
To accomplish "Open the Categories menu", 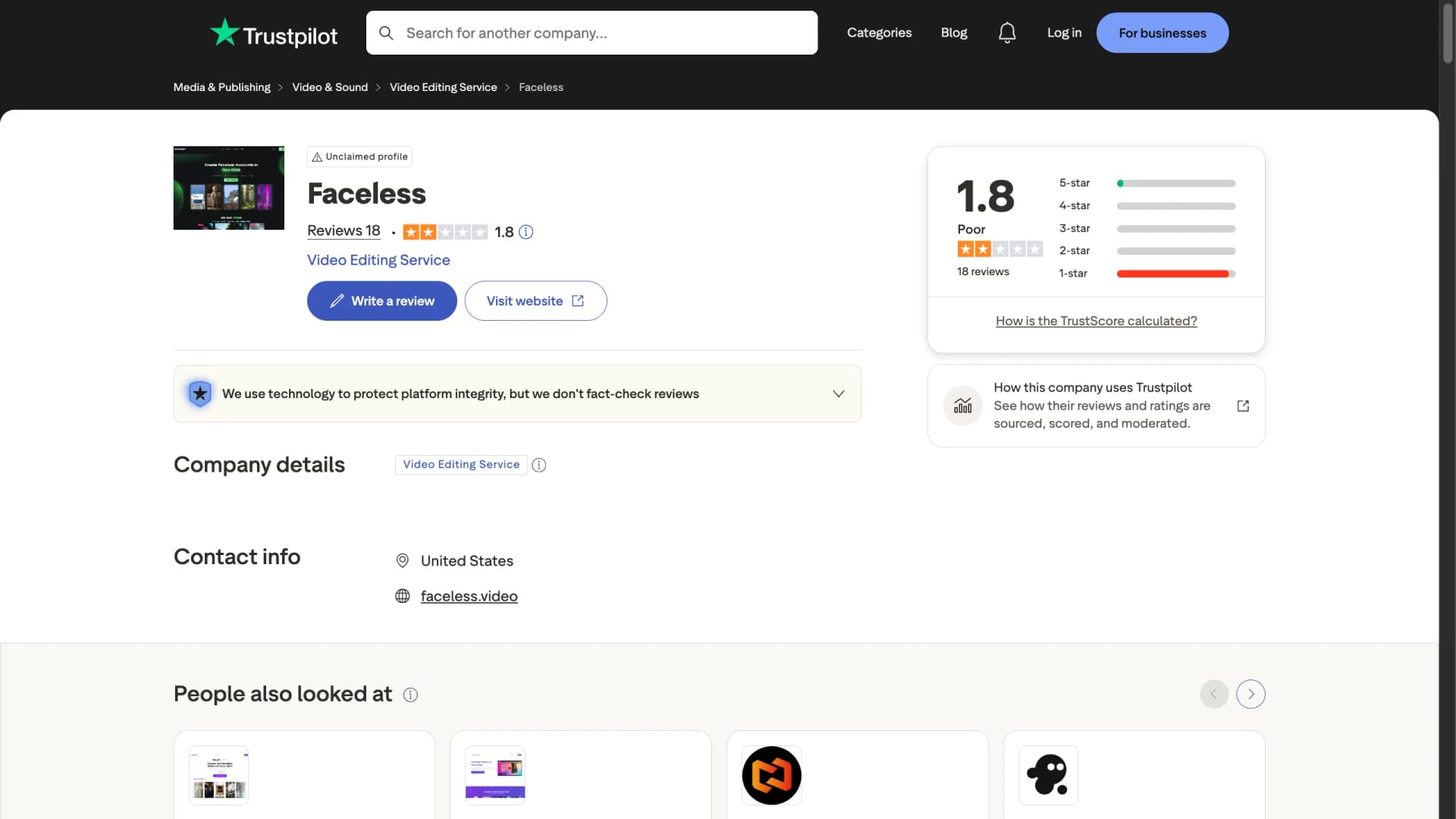I will pos(880,33).
